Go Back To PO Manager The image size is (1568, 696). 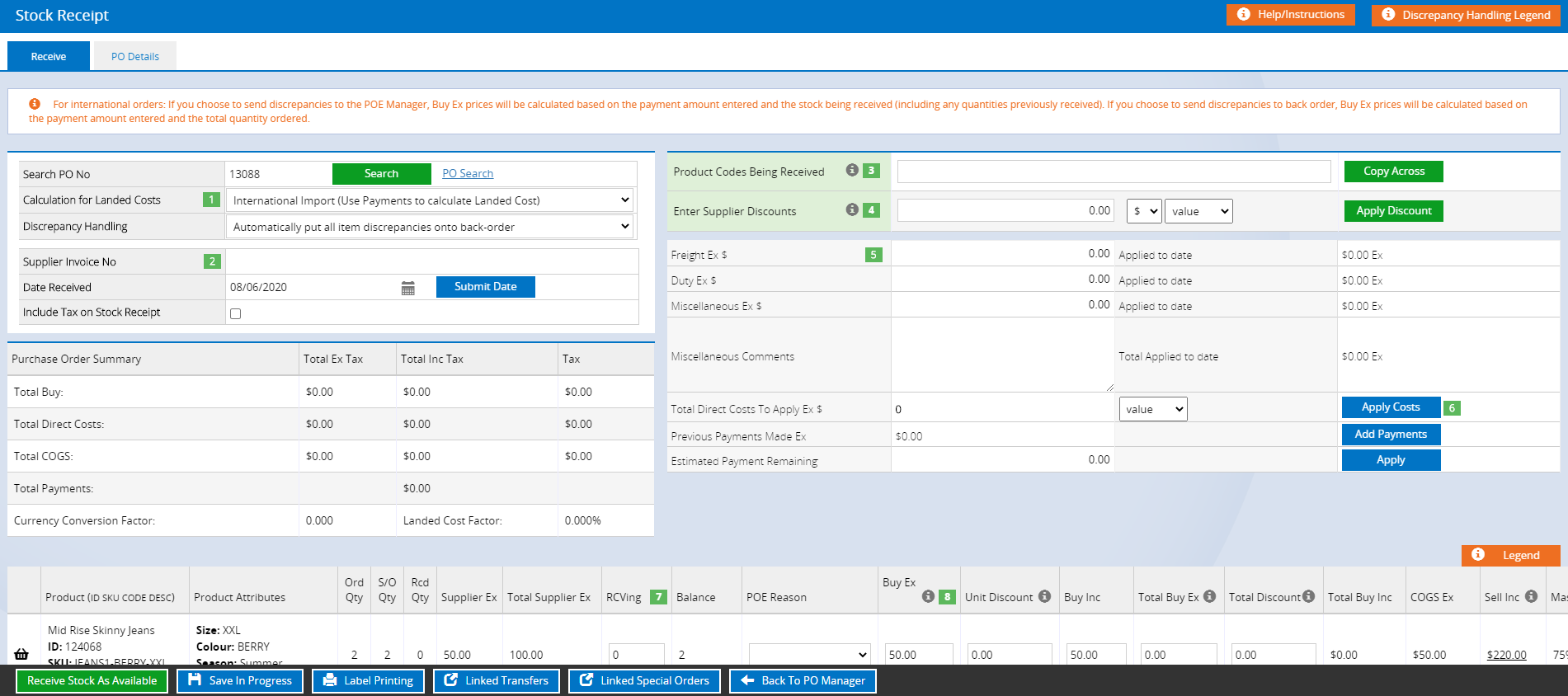[803, 680]
